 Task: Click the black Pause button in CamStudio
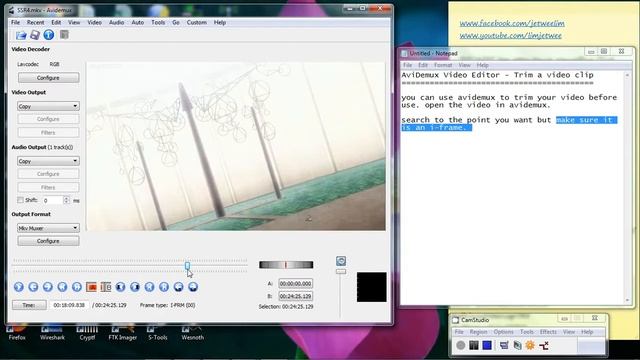point(473,345)
